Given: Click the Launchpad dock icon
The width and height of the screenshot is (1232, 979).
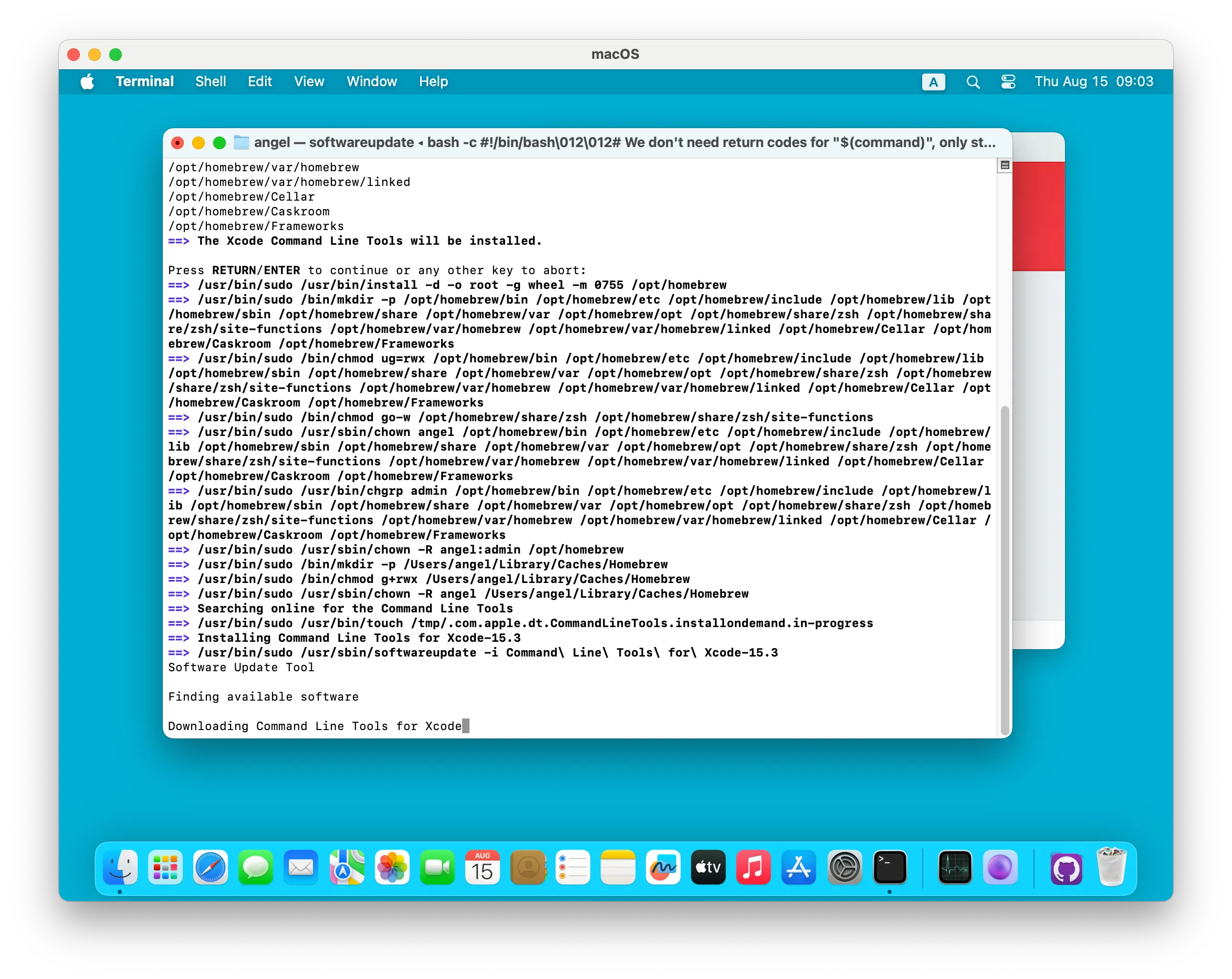Looking at the screenshot, I should coord(165,868).
